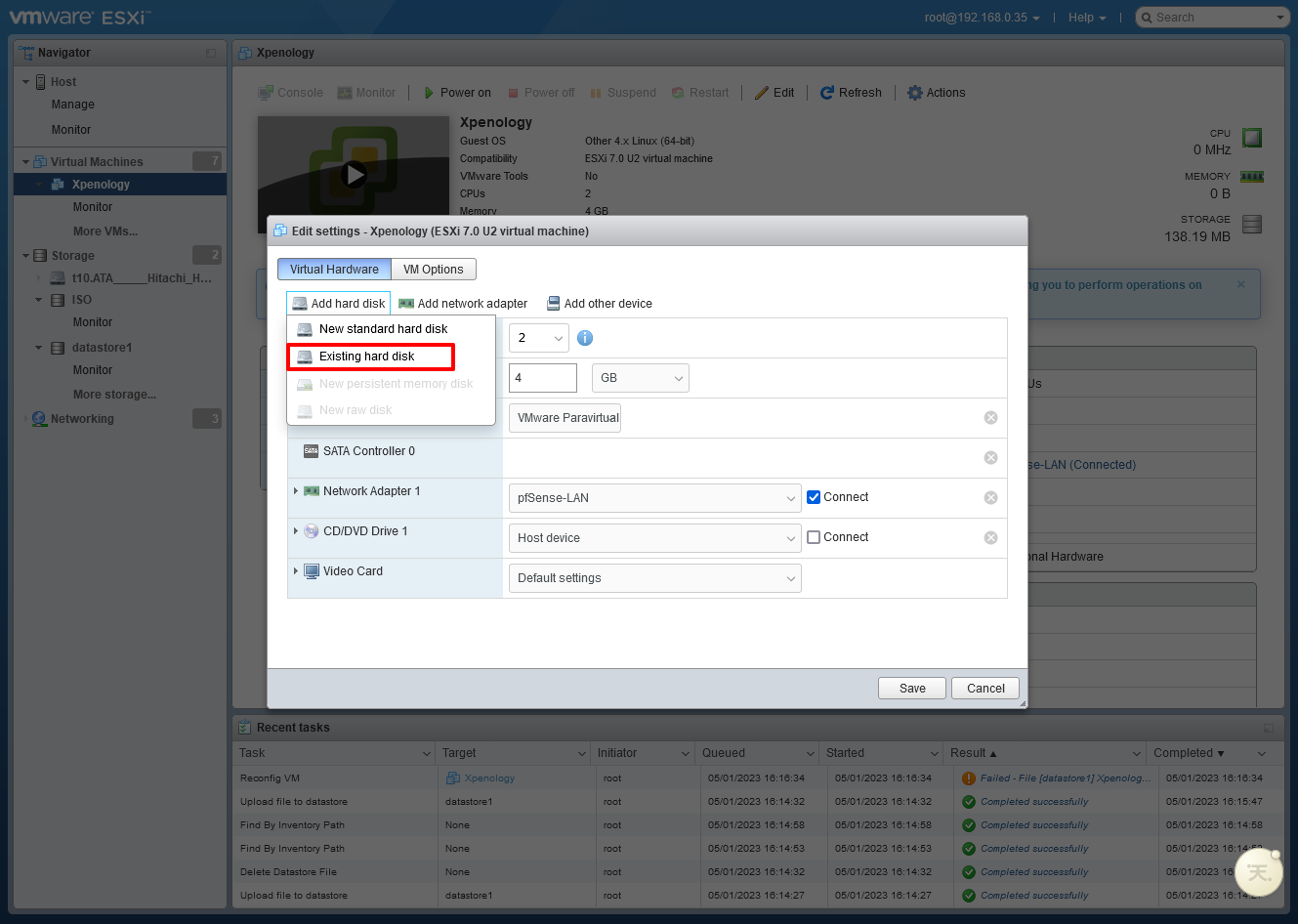The width and height of the screenshot is (1298, 924).
Task: Open the Actions gear menu
Action: 915,93
